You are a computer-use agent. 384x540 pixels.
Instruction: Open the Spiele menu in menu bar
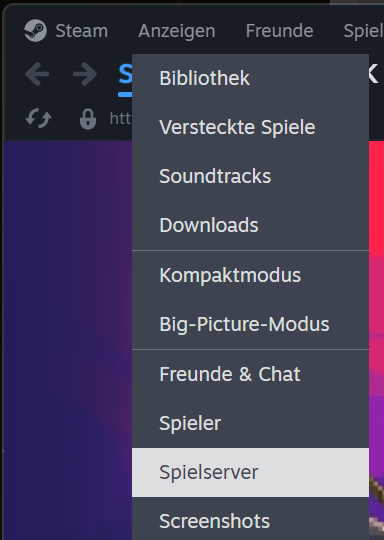364,31
